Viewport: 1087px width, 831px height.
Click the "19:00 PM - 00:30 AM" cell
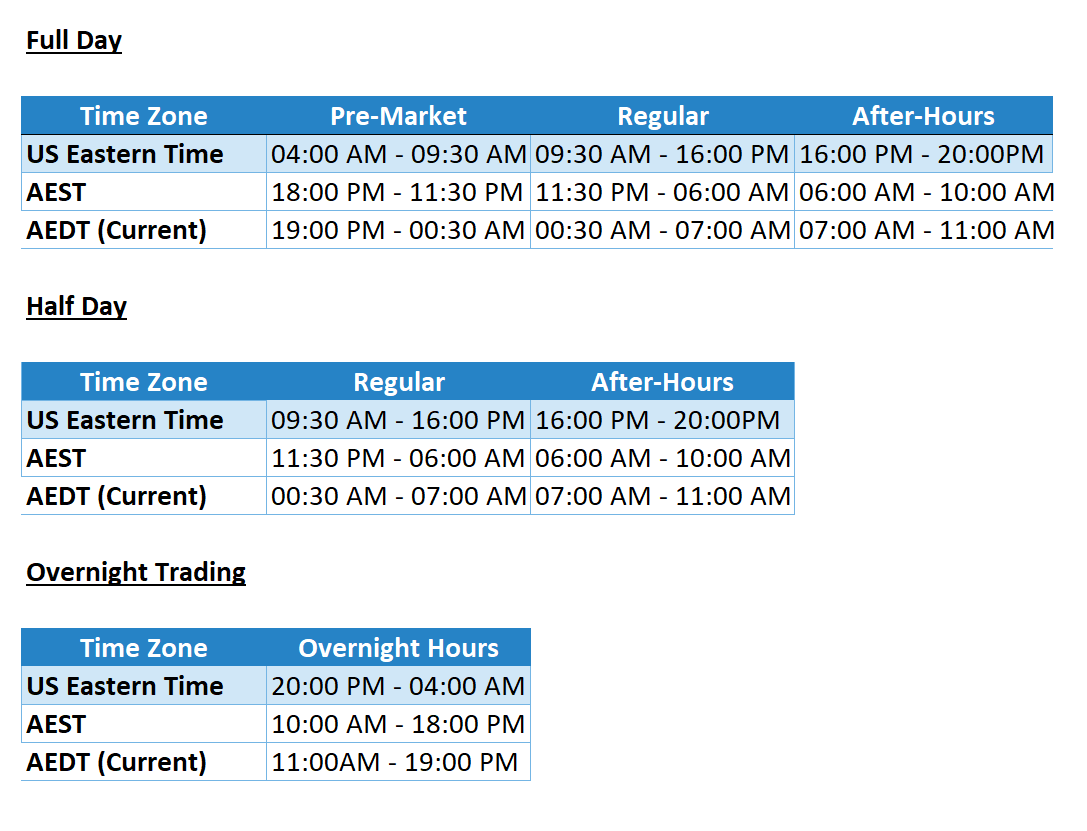pos(398,230)
